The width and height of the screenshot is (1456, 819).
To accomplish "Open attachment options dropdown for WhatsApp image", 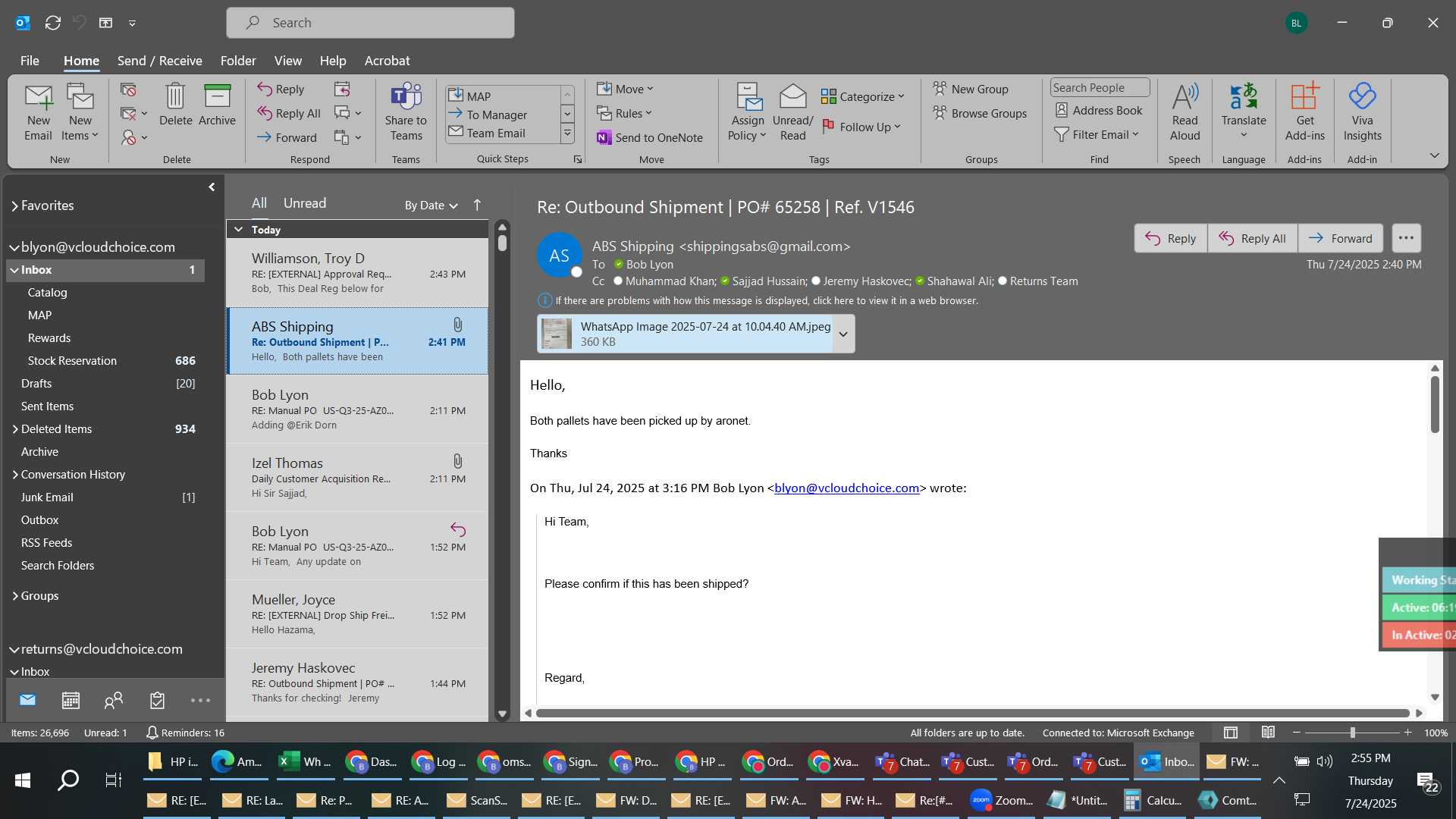I will 843,334.
